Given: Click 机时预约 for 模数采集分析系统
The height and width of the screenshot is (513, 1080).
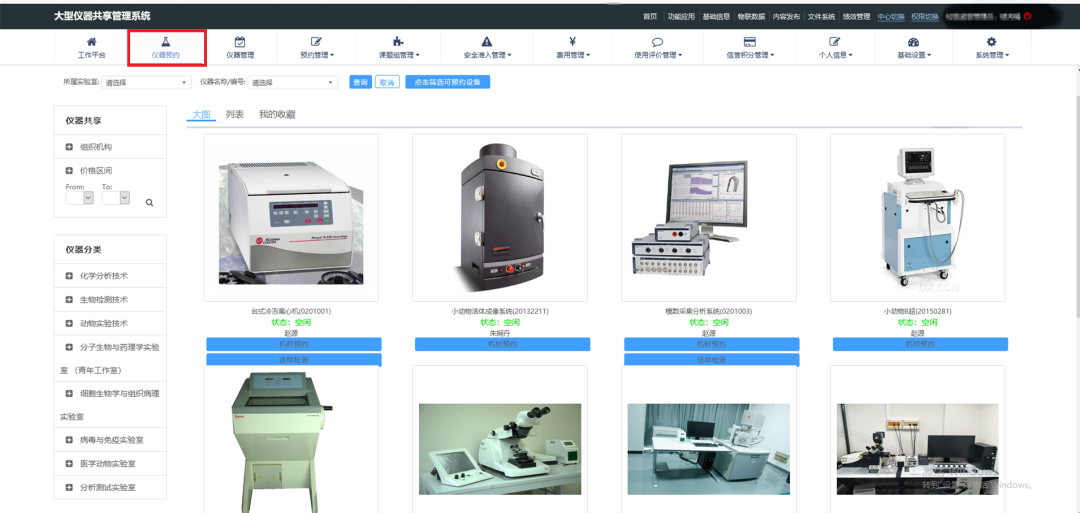Looking at the screenshot, I should click(712, 344).
